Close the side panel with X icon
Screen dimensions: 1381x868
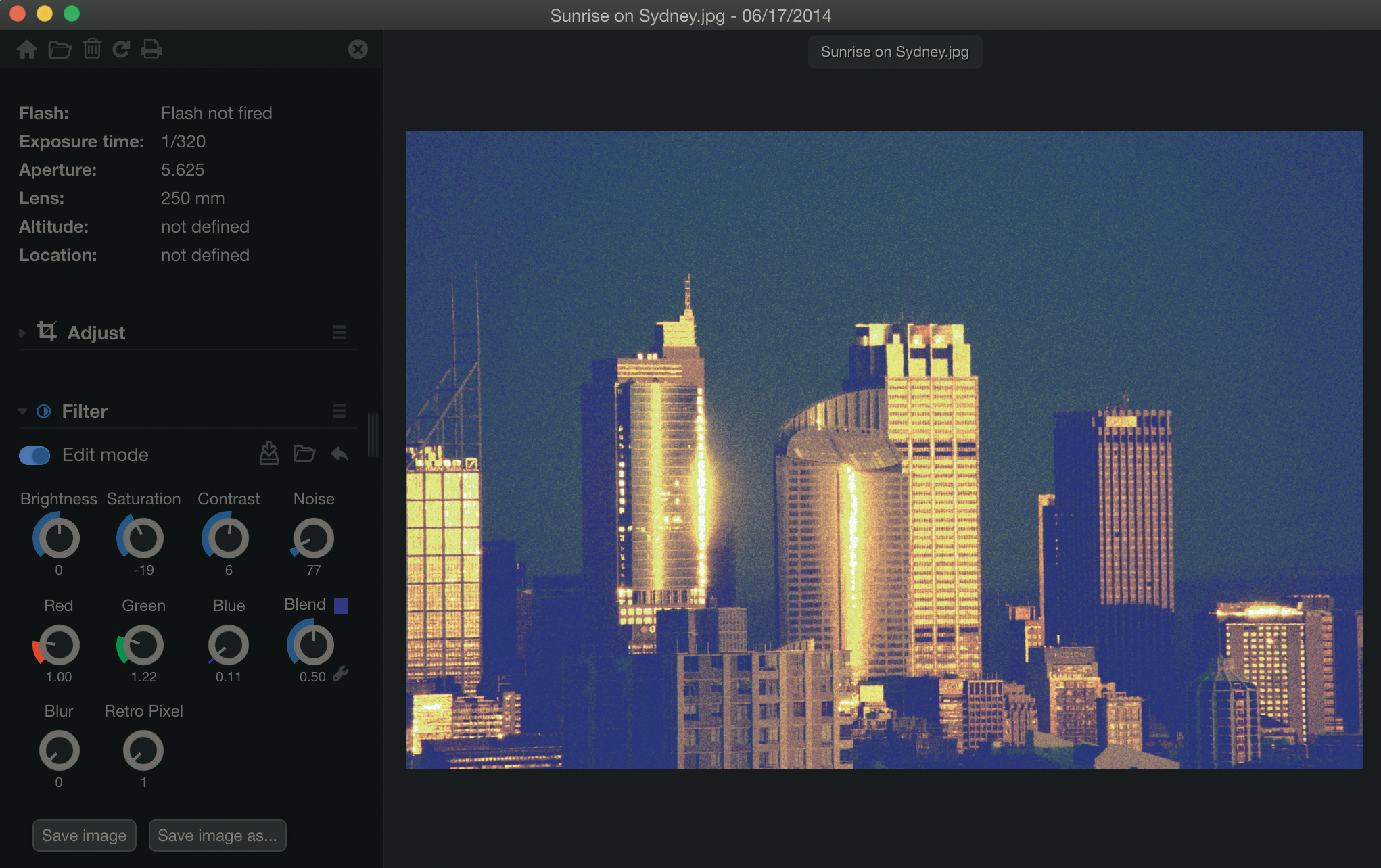(358, 49)
